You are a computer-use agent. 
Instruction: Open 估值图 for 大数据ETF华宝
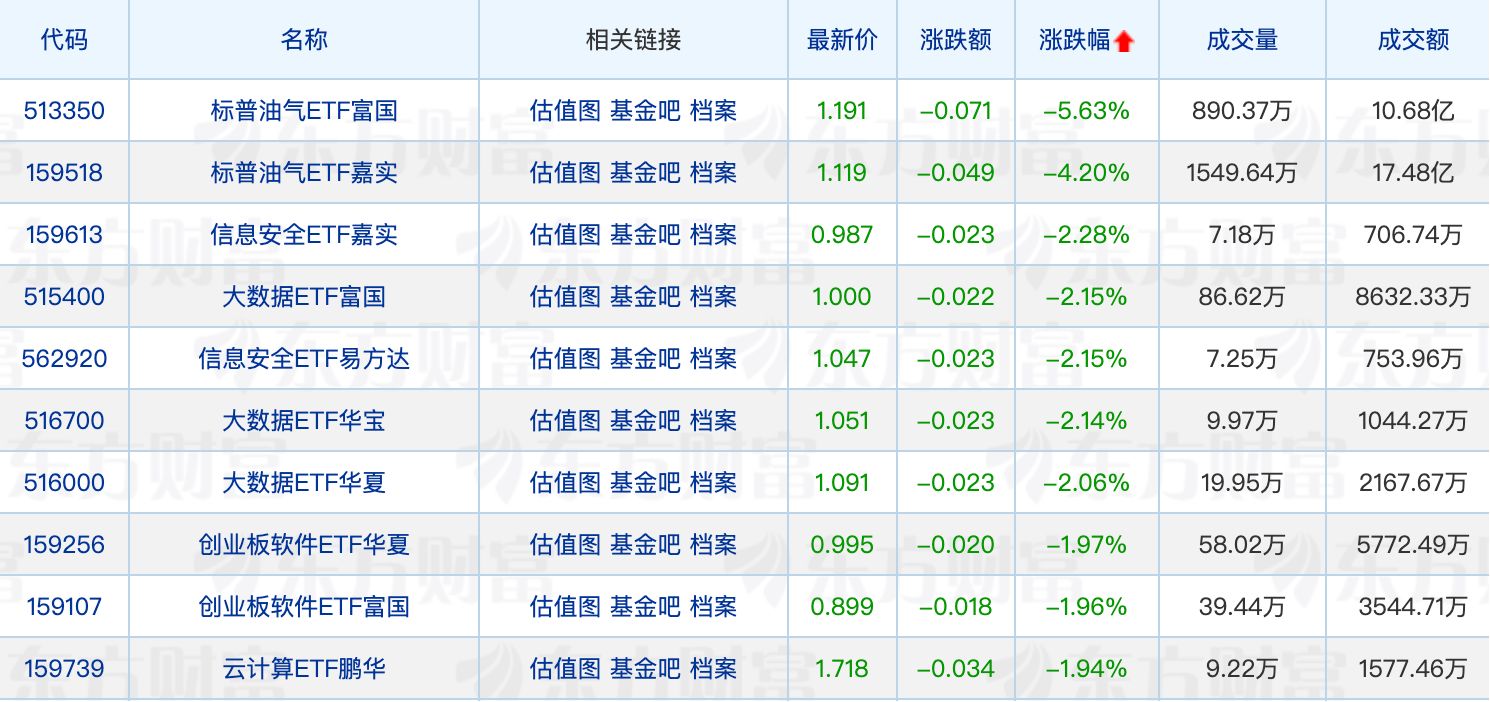click(x=565, y=420)
